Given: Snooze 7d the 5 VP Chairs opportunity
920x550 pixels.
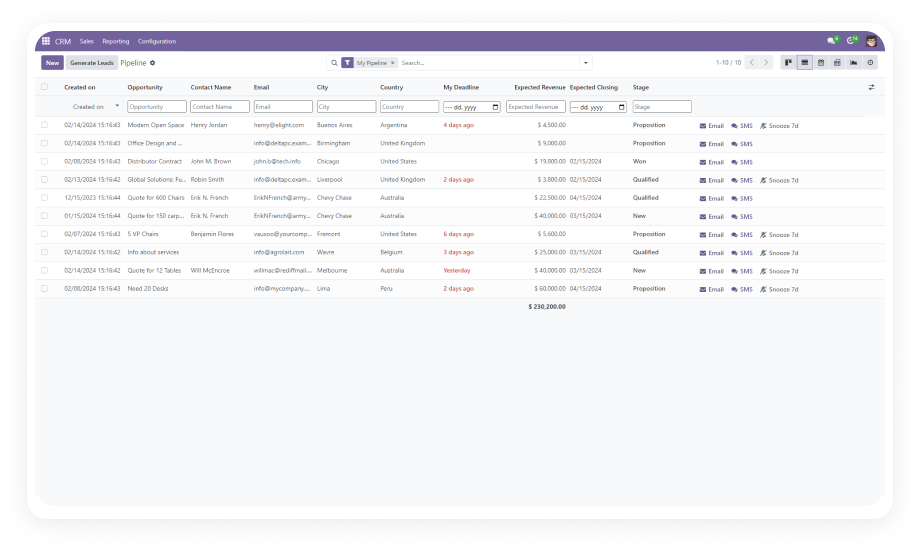Looking at the screenshot, I should 779,235.
